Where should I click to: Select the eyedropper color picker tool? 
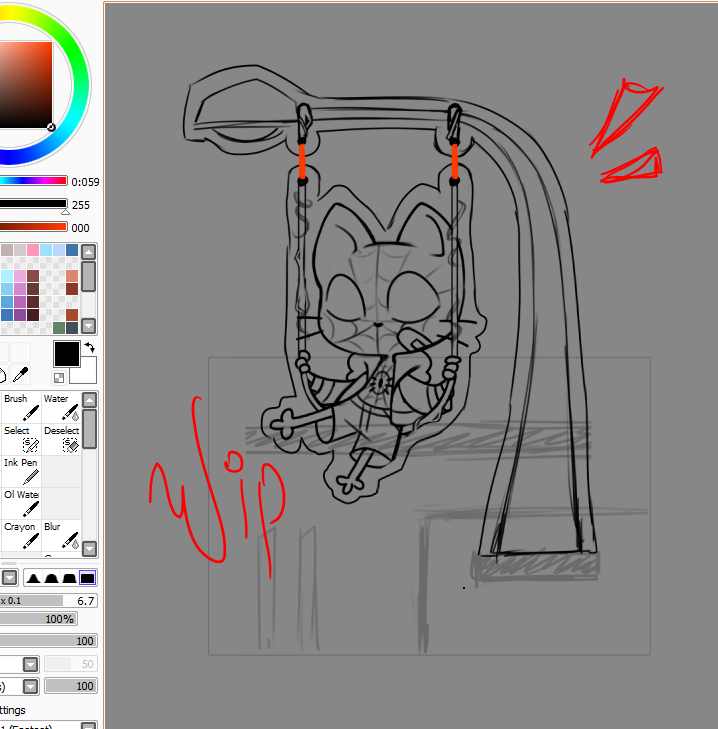pos(20,375)
